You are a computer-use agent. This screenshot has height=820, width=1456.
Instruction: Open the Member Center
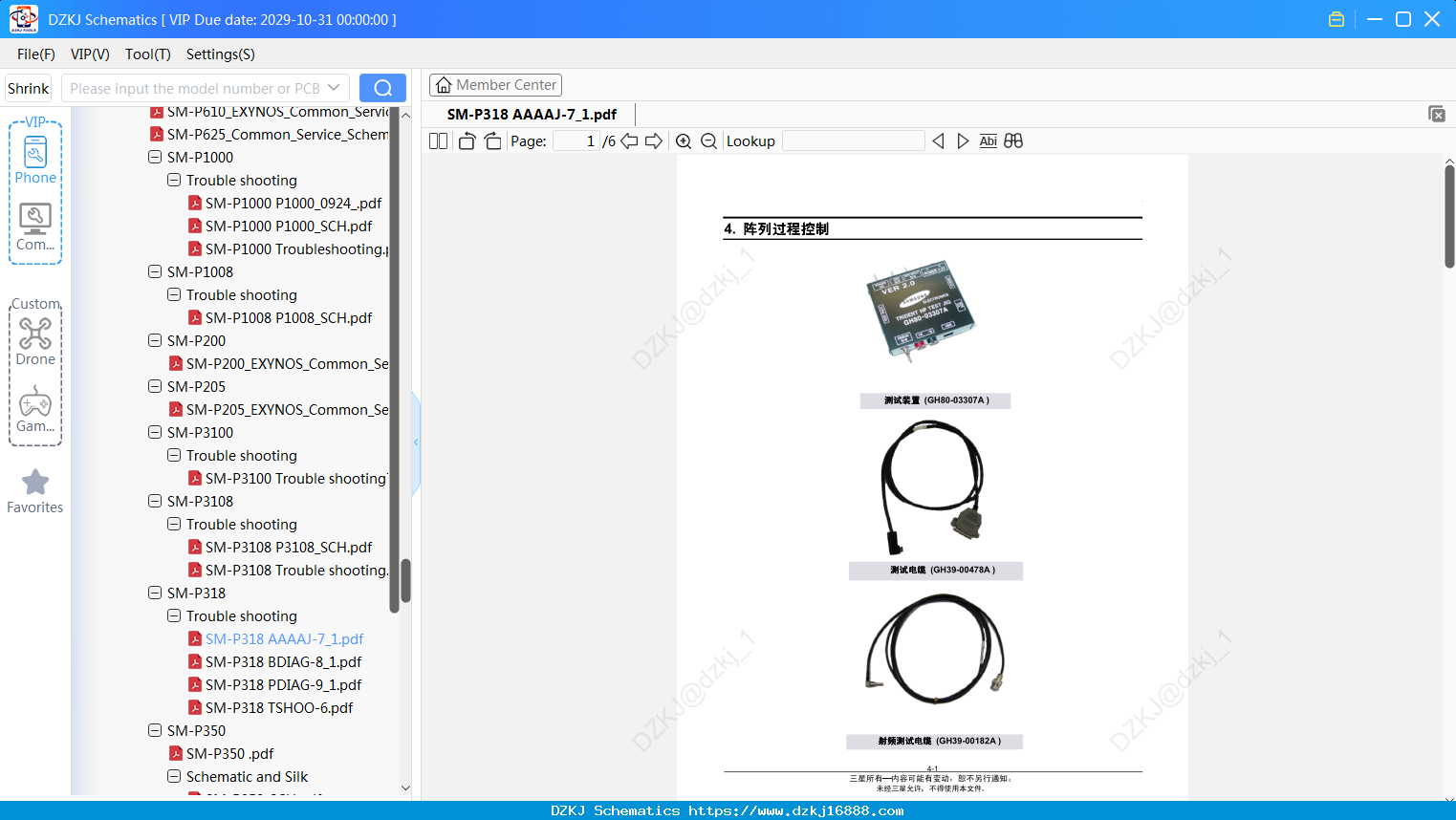coord(495,85)
